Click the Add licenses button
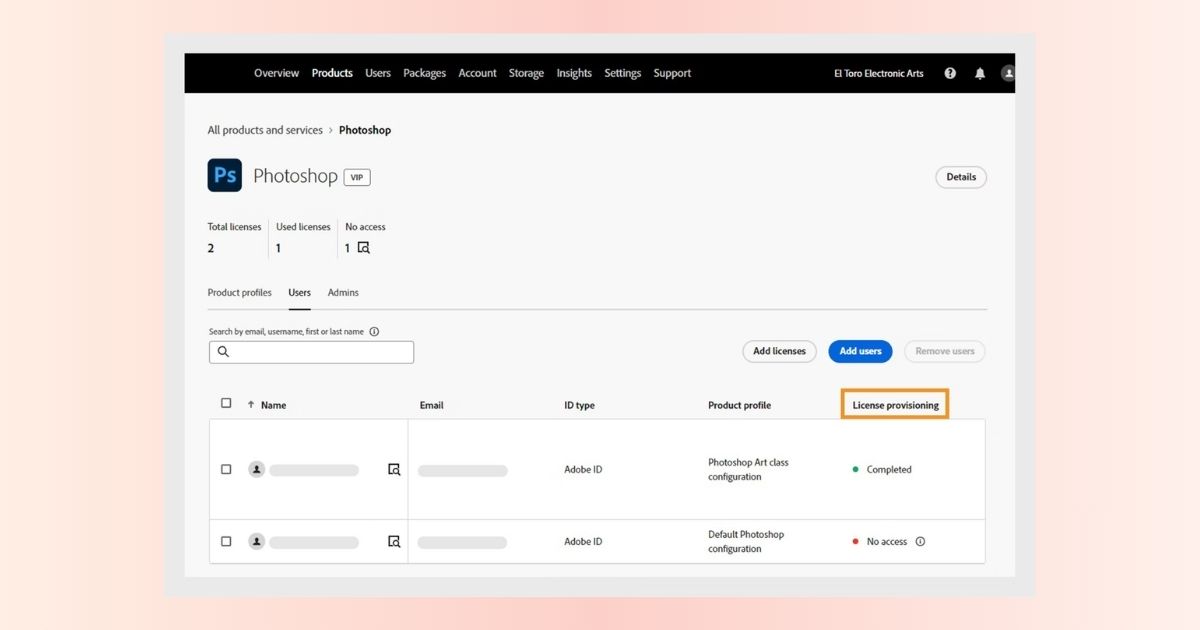This screenshot has height=630, width=1200. (779, 351)
